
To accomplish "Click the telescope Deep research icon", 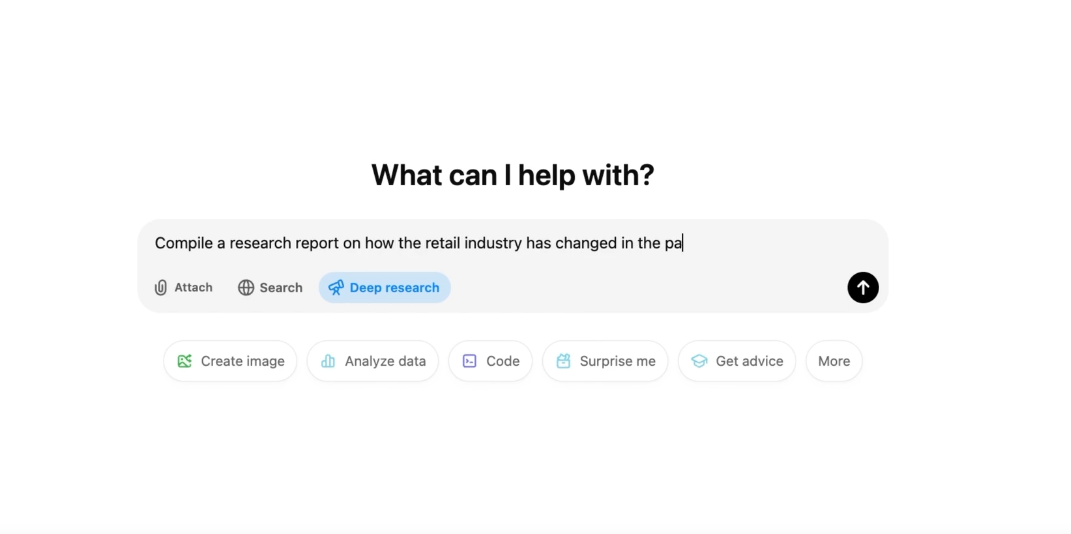I will pos(336,288).
